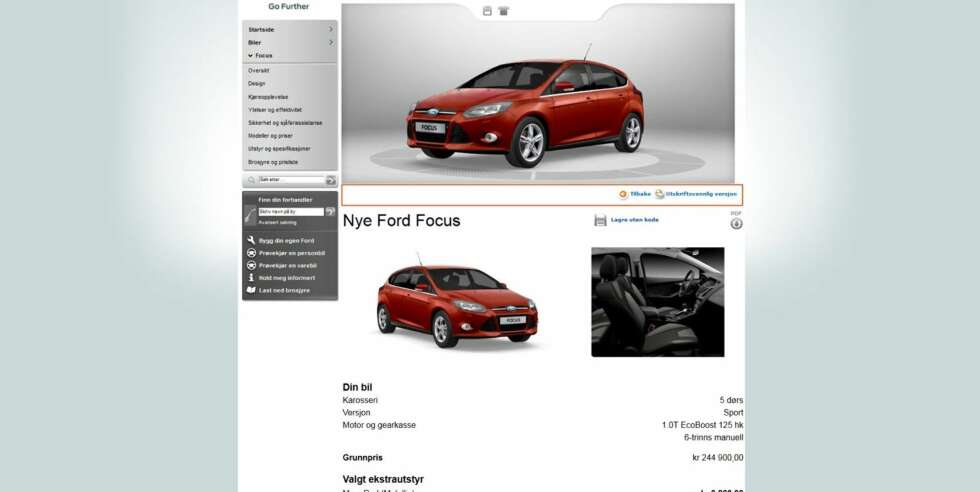Open Modeller og priser menu item
Viewport: 980px width, 492px height.
(x=270, y=136)
